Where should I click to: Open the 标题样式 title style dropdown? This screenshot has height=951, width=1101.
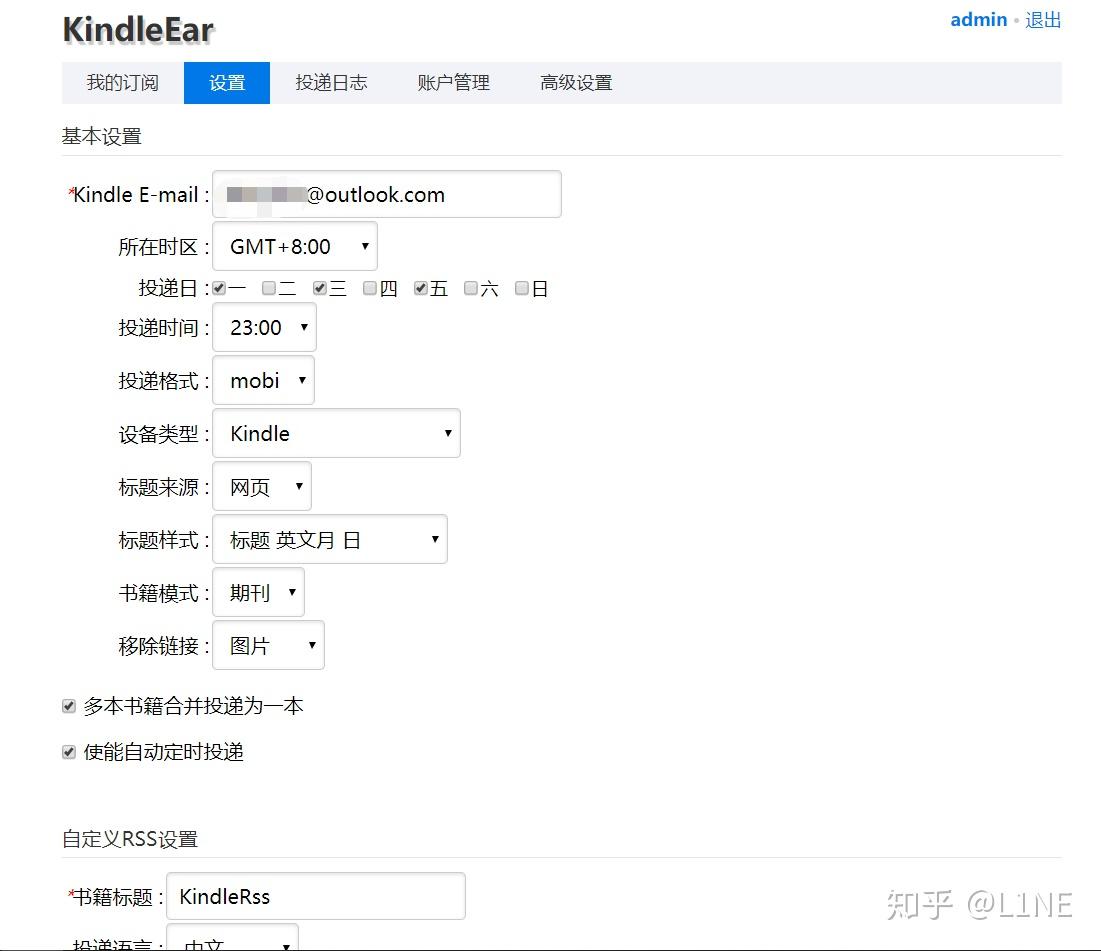coord(330,539)
